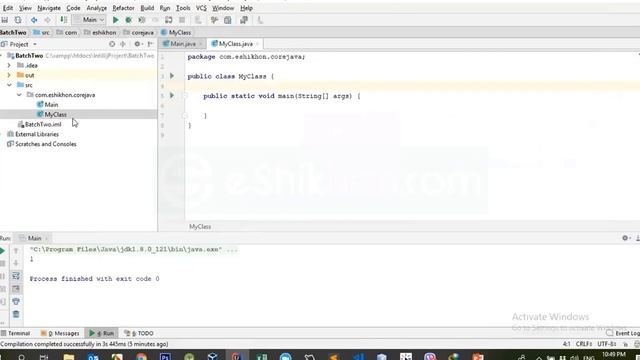640x360 pixels.
Task: Click the Stop square icon in main toolbar
Action: (182, 20)
